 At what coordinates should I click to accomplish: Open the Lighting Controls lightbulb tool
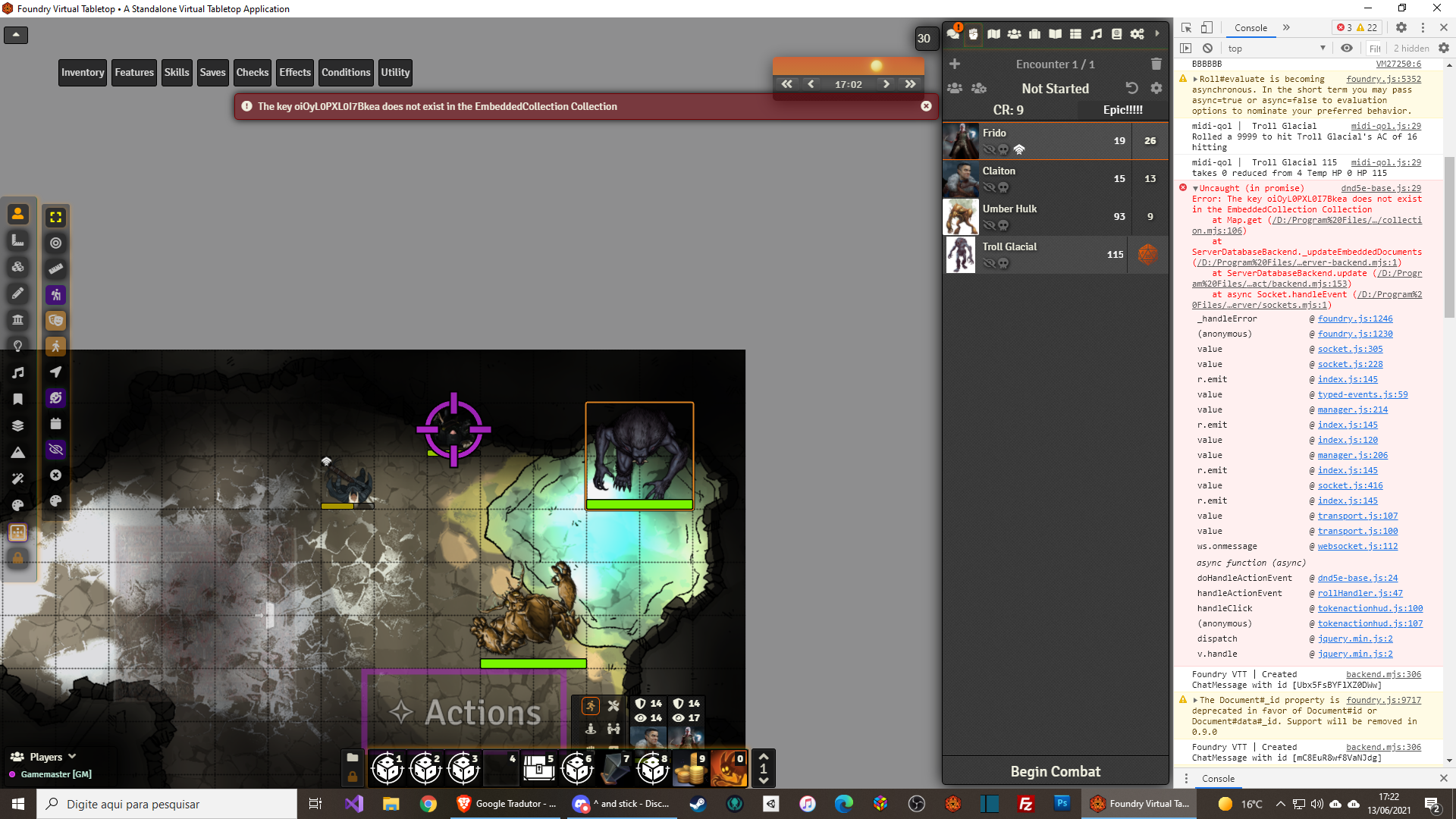point(18,346)
